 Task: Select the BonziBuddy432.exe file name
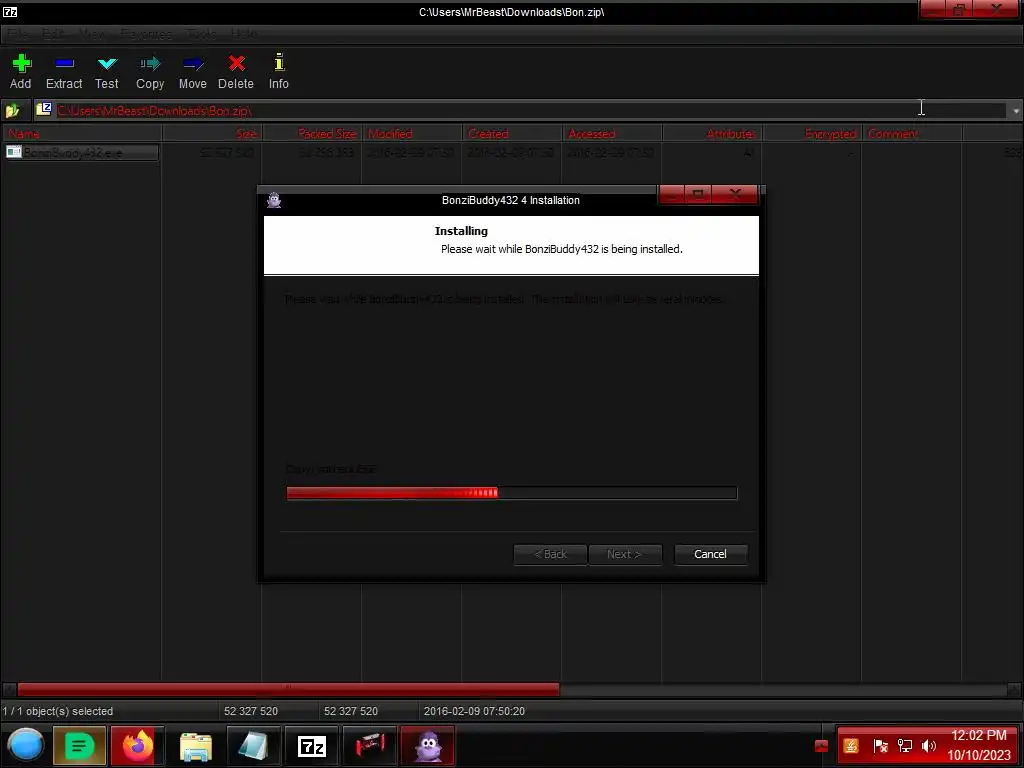tap(72, 152)
